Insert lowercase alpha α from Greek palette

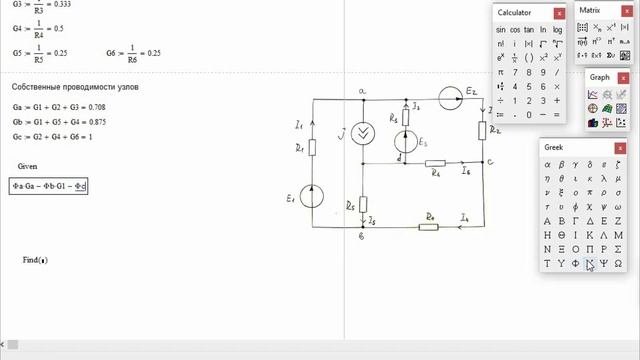click(x=547, y=164)
